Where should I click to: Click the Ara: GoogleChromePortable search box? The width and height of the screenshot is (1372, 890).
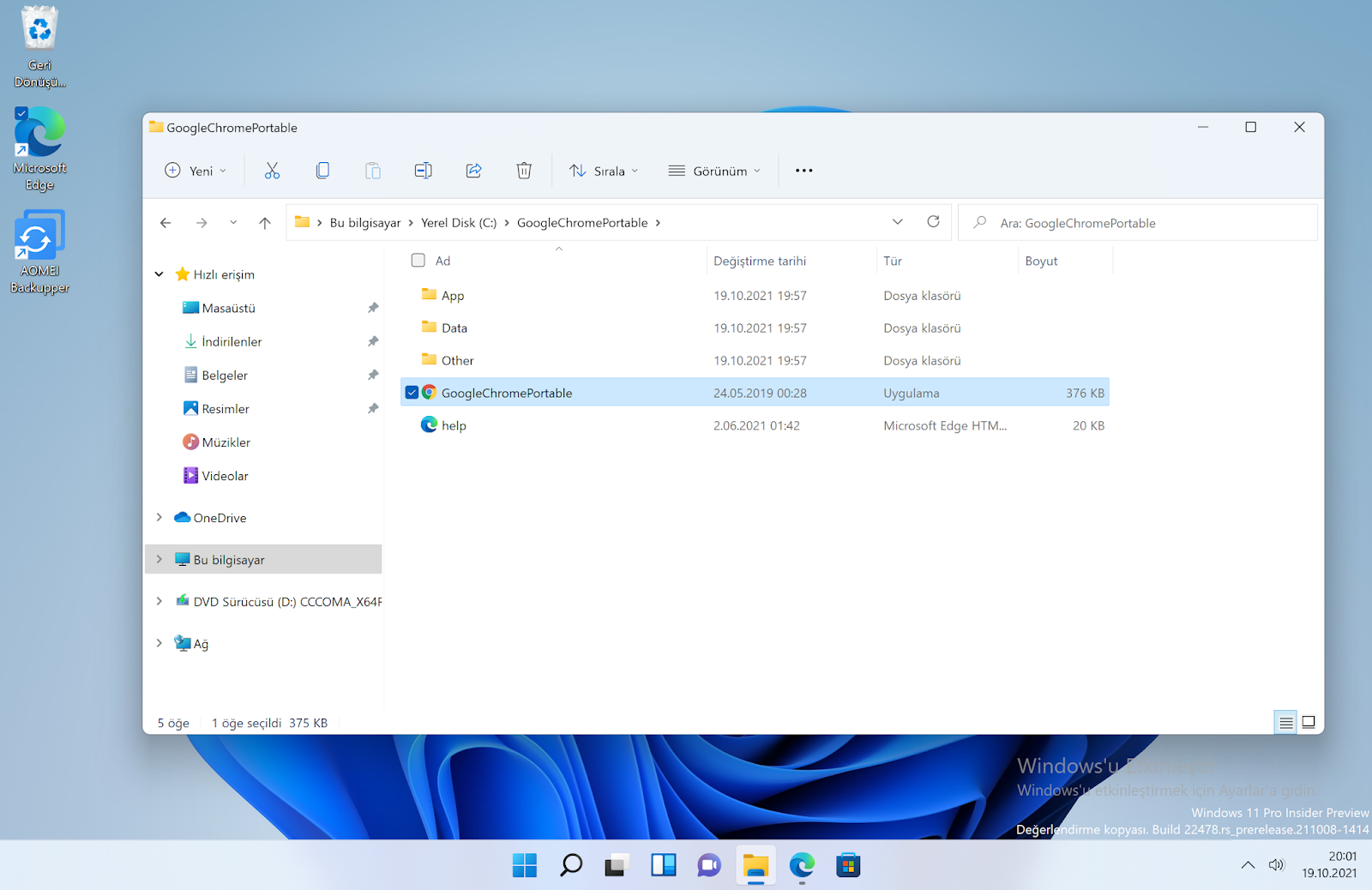1137,223
